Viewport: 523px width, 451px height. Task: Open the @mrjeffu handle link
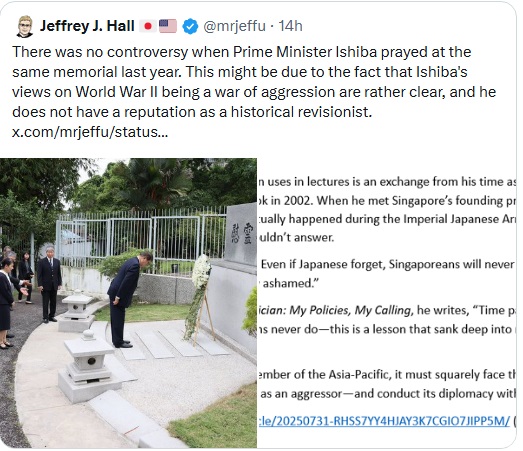pos(234,26)
